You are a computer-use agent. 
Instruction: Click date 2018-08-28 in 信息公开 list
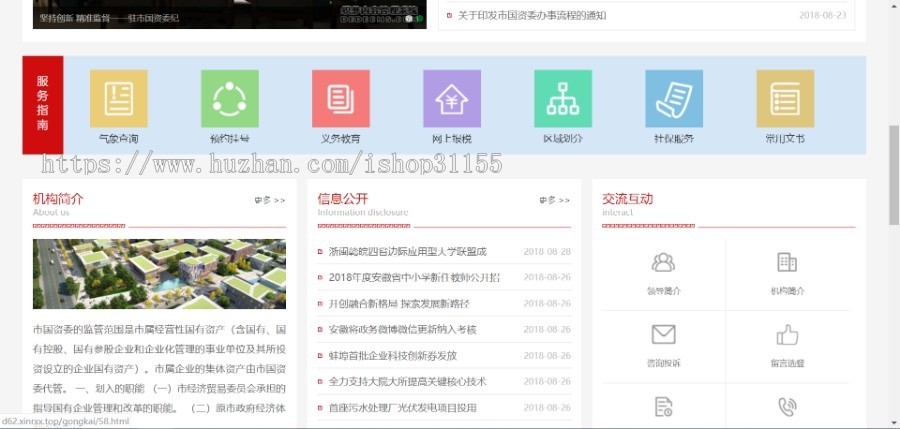547,252
